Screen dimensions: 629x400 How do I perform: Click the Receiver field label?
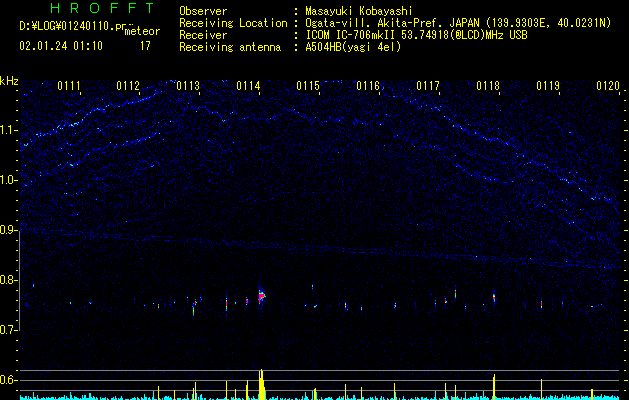(203, 35)
